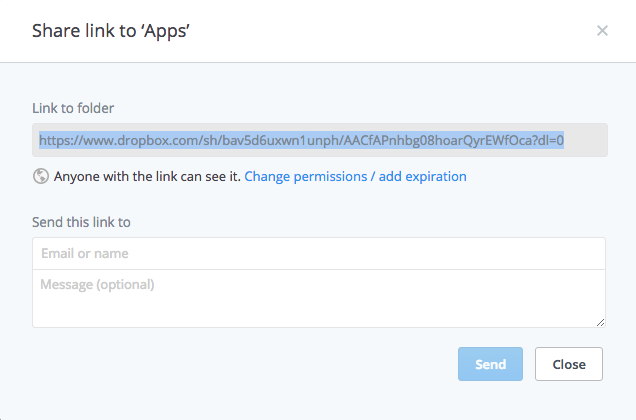Click the 'Send this link to' label
Screen dimensions: 636x420
[x=81, y=221]
